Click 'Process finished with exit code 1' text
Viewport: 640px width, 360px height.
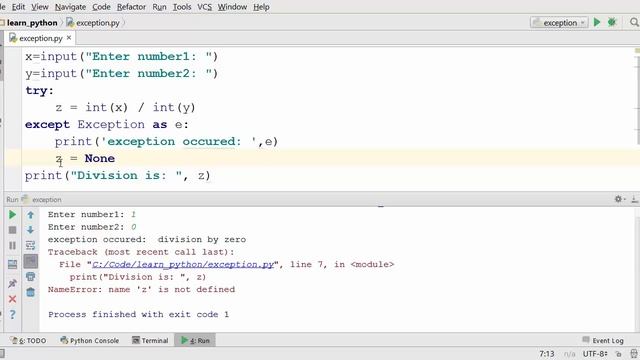[x=138, y=314]
